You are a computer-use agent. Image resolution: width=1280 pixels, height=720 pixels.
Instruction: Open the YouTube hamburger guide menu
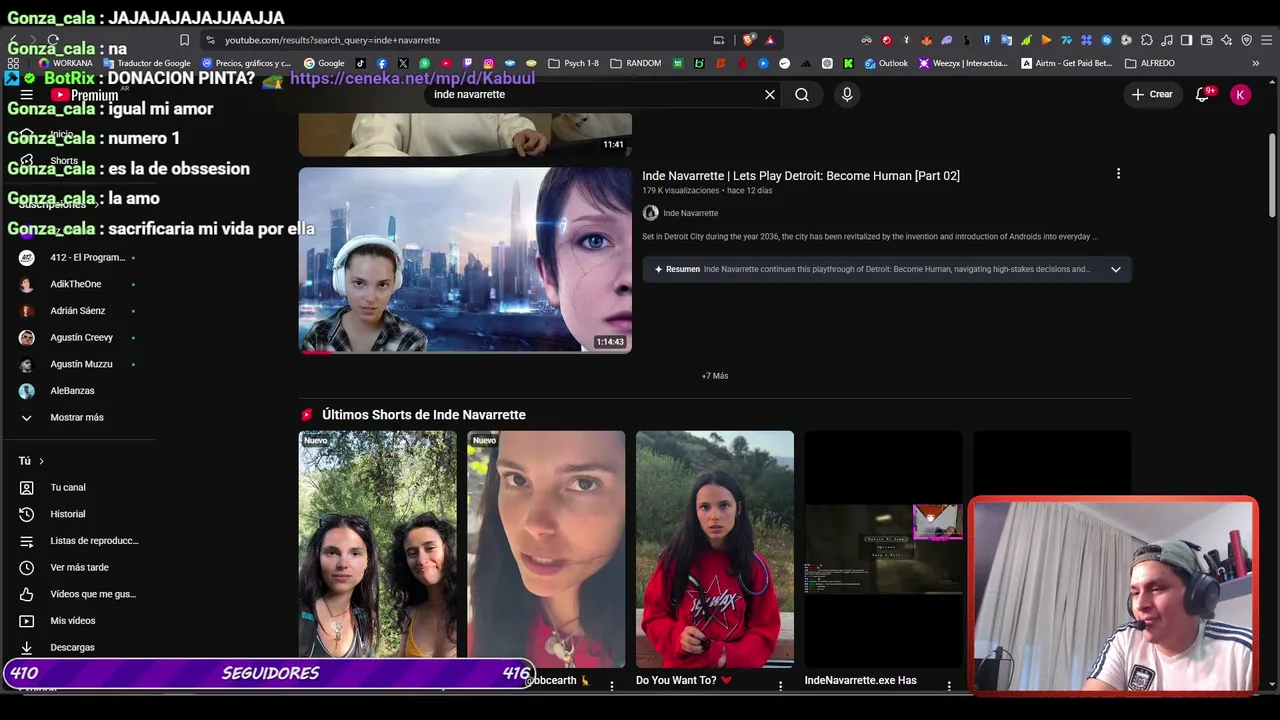pyautogui.click(x=27, y=95)
